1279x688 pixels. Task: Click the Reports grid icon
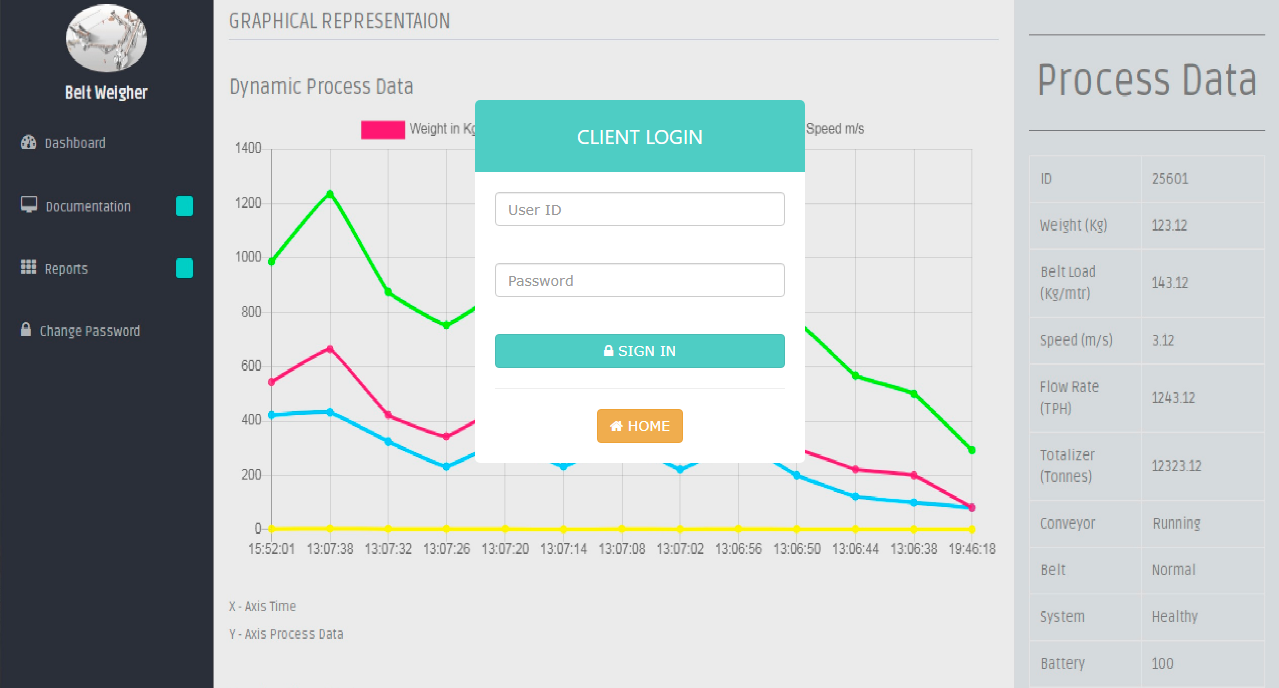[28, 268]
